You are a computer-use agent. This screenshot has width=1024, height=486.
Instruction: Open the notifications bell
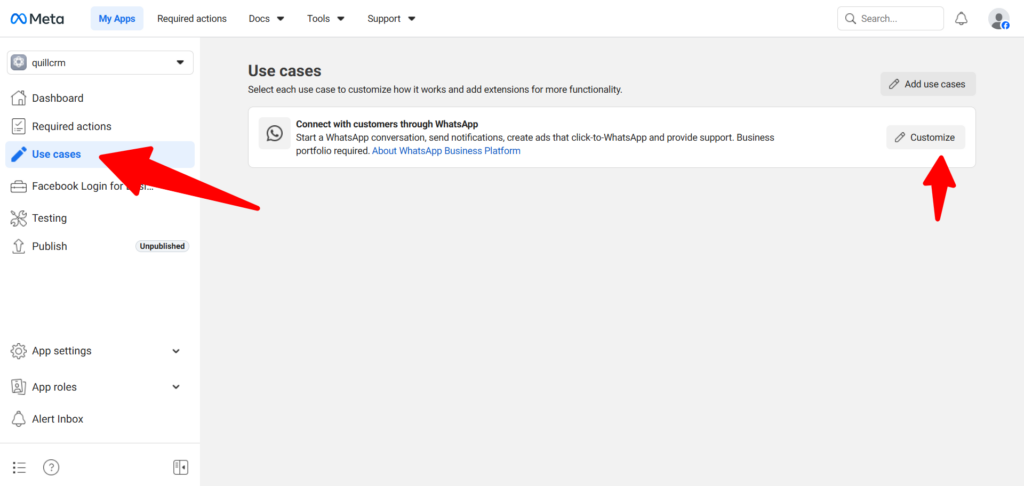(x=961, y=18)
